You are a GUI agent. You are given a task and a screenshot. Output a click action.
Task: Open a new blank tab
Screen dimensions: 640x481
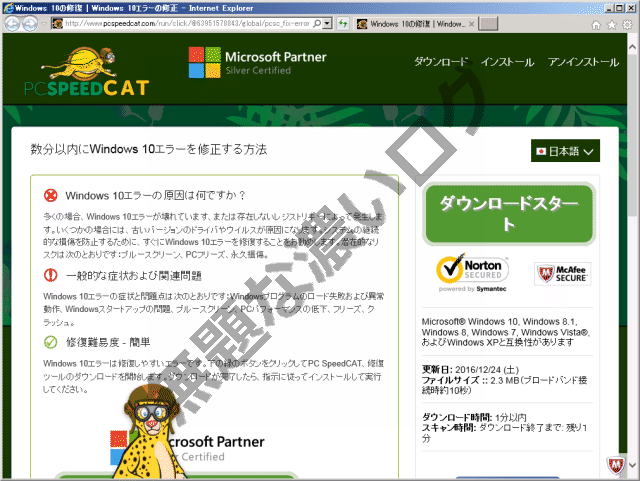488,24
